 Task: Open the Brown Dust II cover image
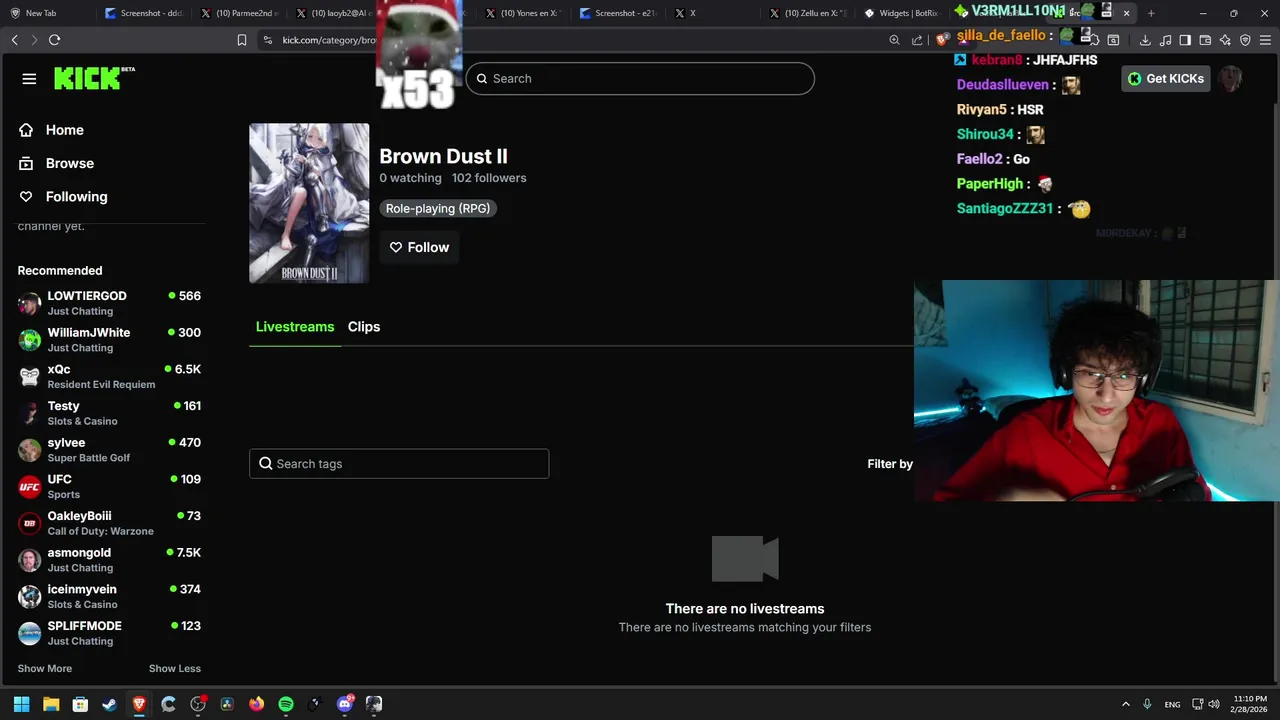point(309,203)
